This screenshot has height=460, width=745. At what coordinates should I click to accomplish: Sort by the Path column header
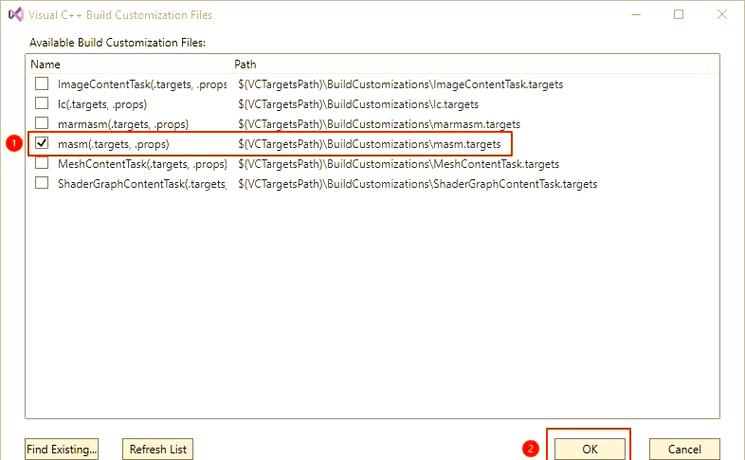[245, 64]
